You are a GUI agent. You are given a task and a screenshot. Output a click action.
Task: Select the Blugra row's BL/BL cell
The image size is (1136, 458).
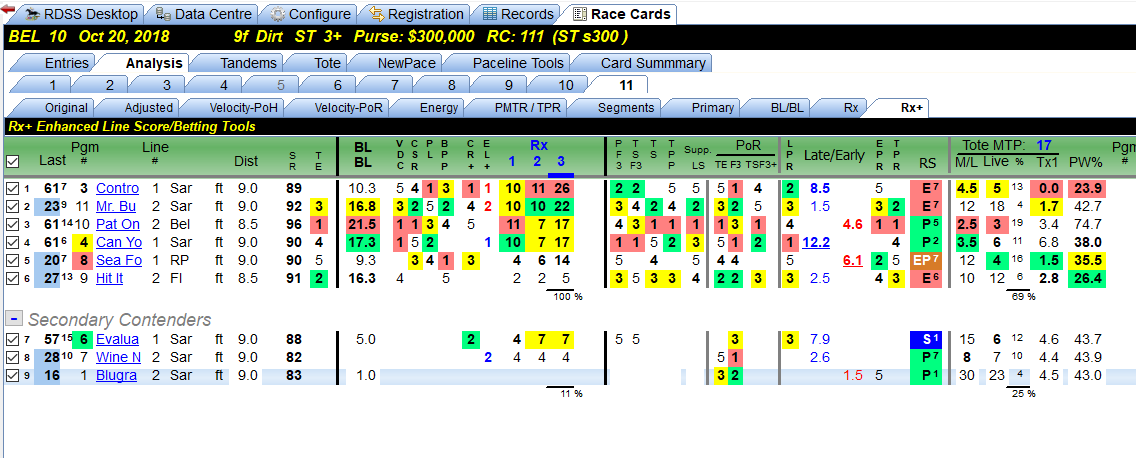[x=366, y=375]
